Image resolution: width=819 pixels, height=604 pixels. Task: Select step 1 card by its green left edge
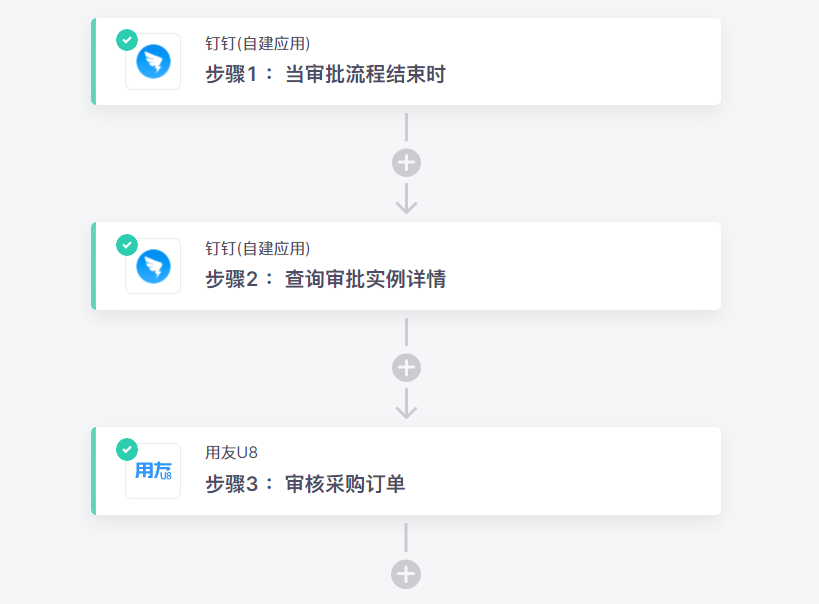click(94, 61)
